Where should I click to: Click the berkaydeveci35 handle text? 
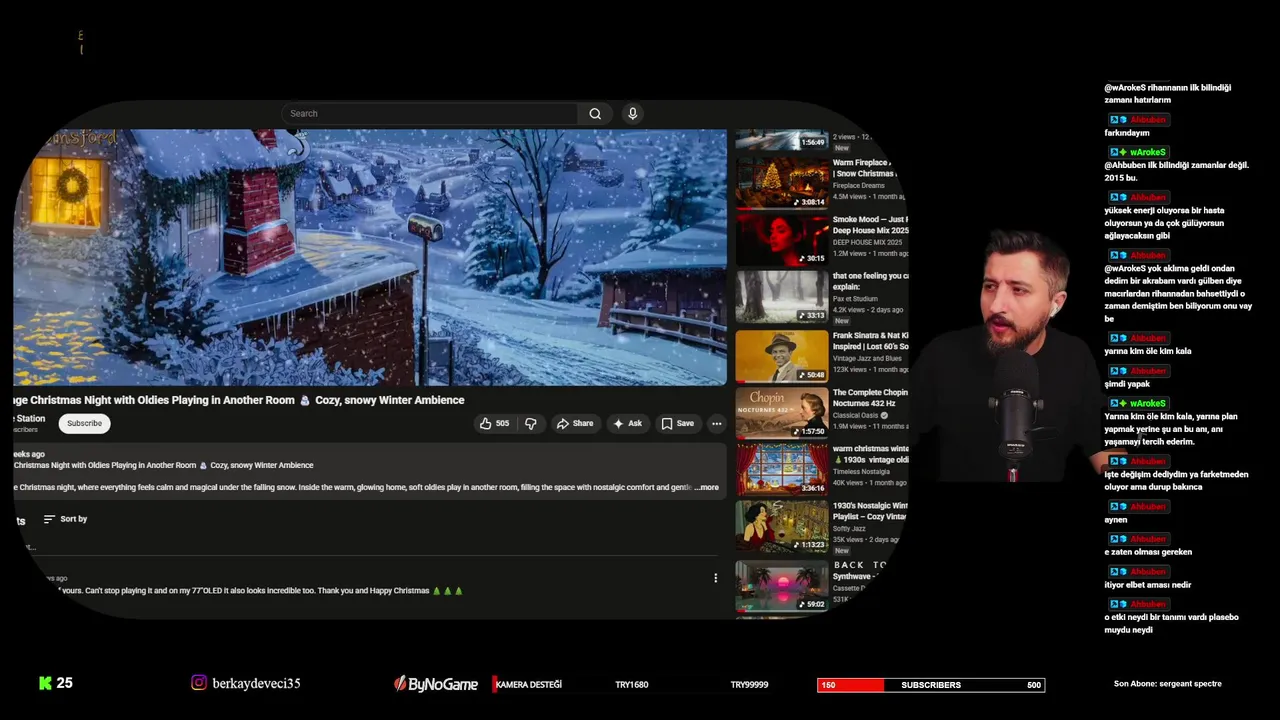(256, 684)
